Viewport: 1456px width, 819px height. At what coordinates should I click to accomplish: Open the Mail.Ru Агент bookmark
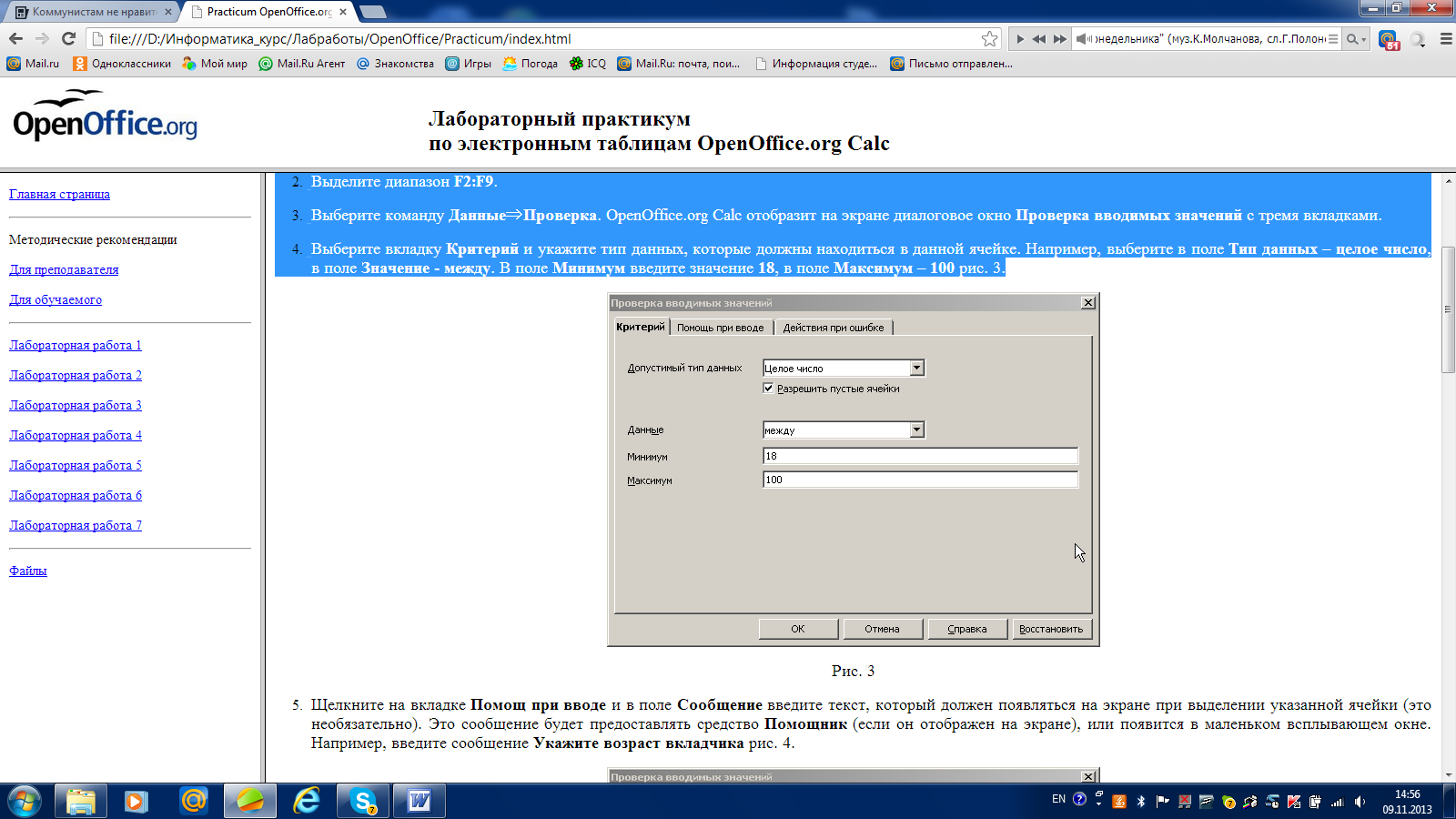(x=302, y=64)
